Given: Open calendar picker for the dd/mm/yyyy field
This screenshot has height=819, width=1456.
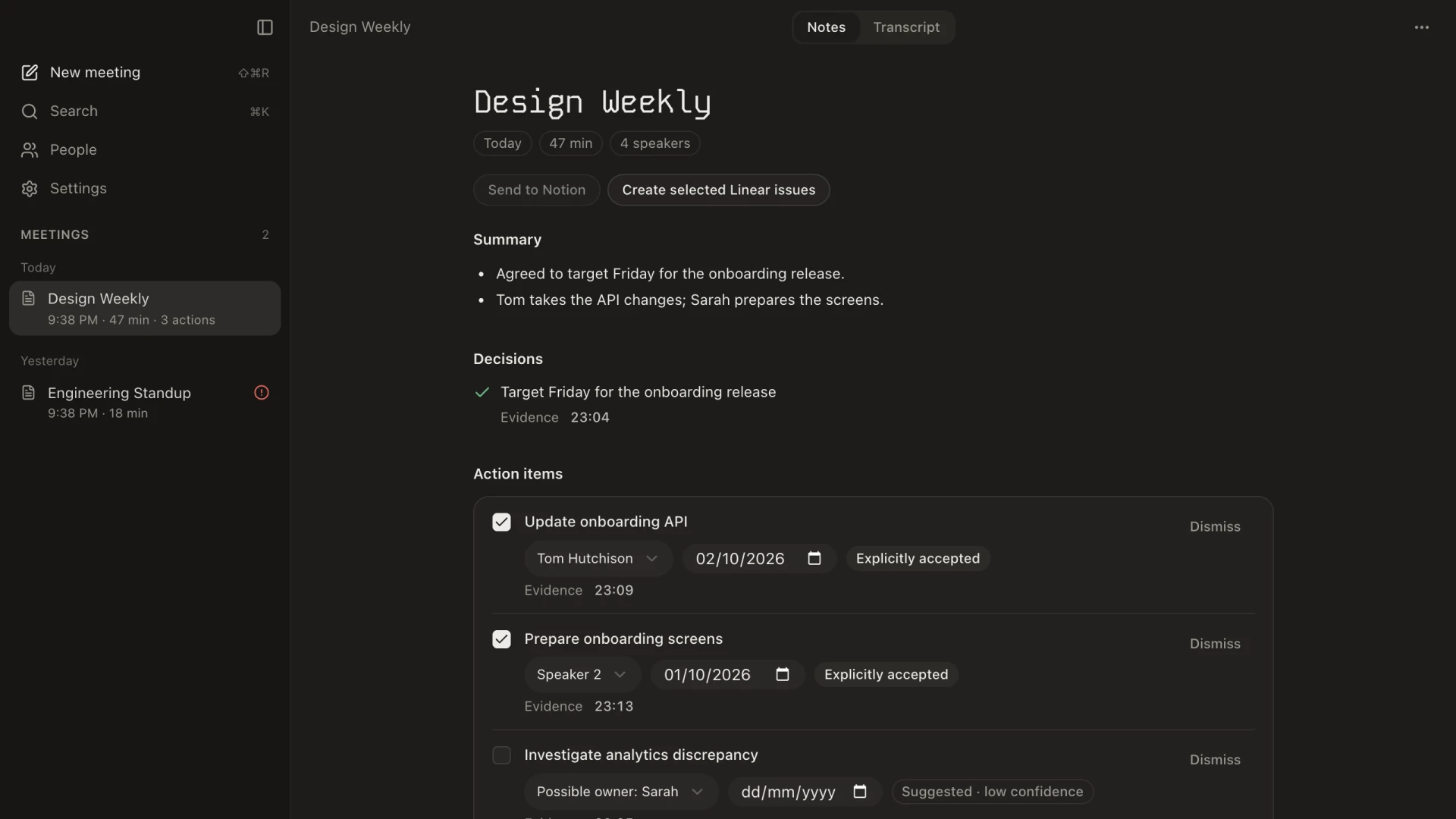Looking at the screenshot, I should coord(860,791).
